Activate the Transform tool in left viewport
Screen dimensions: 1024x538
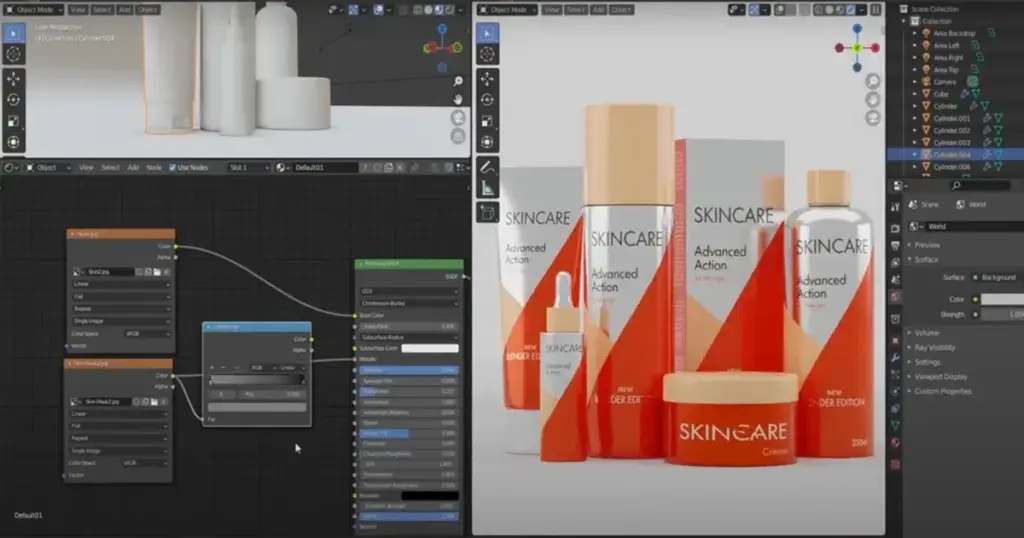click(13, 142)
